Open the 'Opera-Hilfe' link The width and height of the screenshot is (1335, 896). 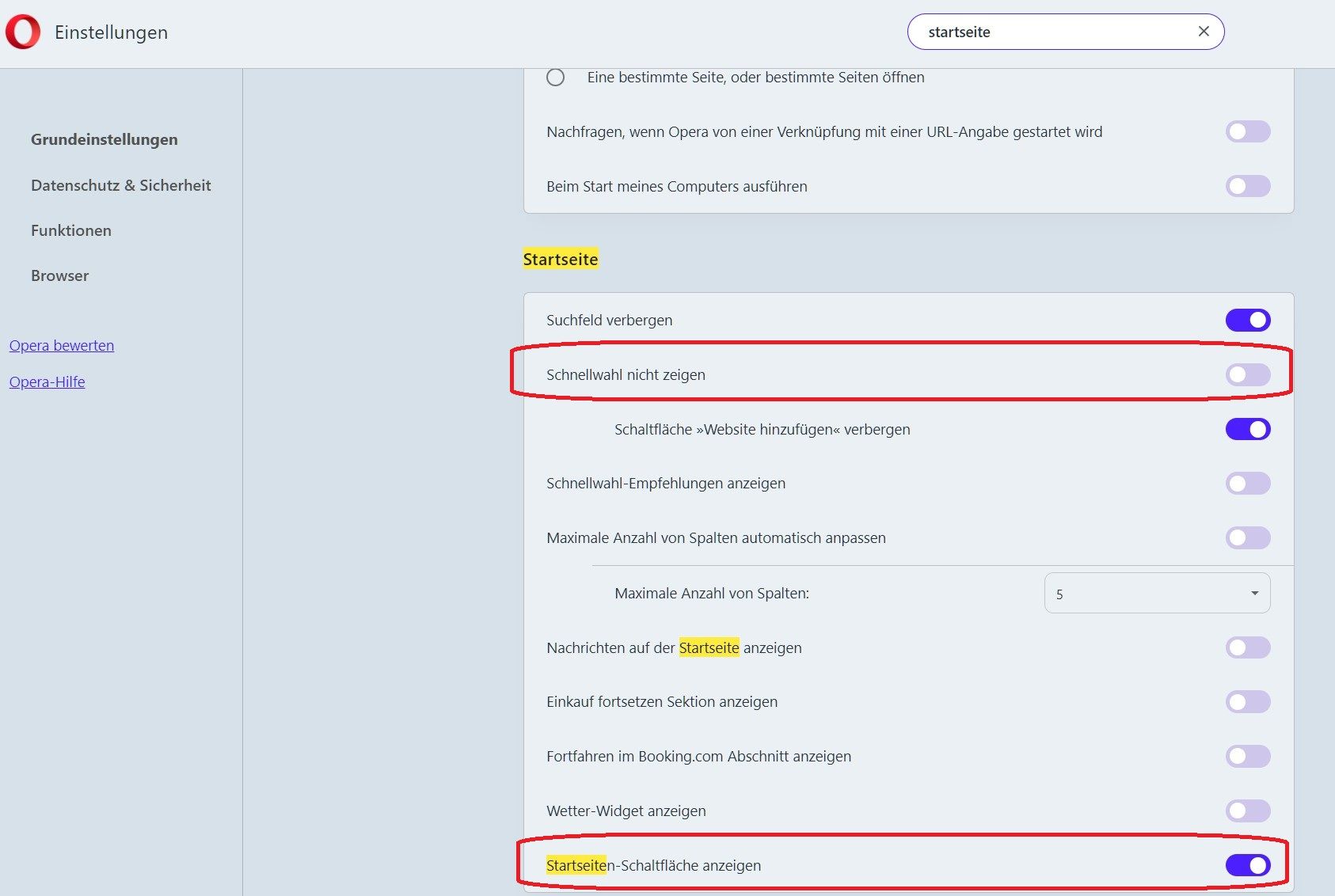(x=48, y=382)
